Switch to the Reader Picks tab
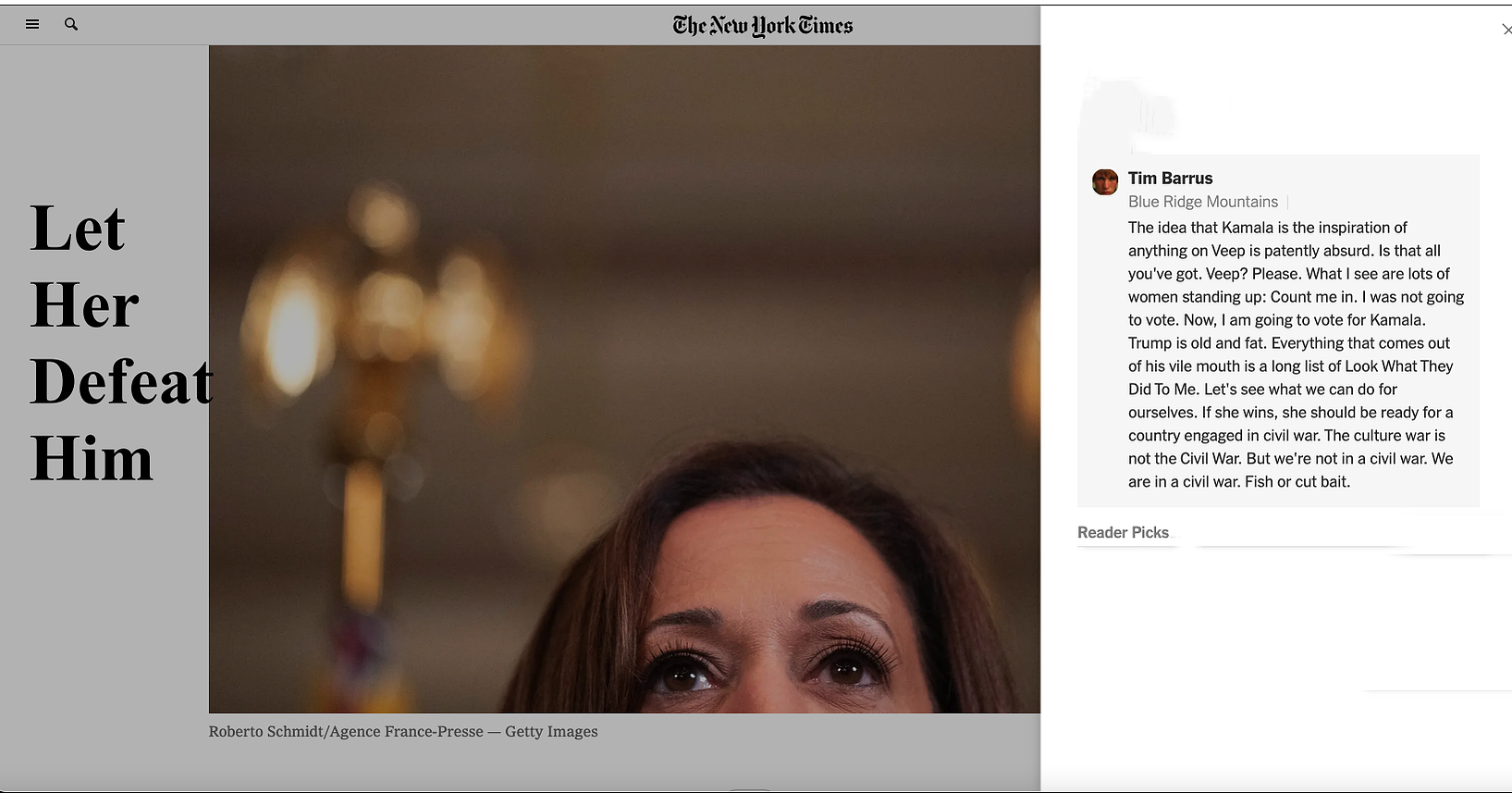 (x=1123, y=533)
